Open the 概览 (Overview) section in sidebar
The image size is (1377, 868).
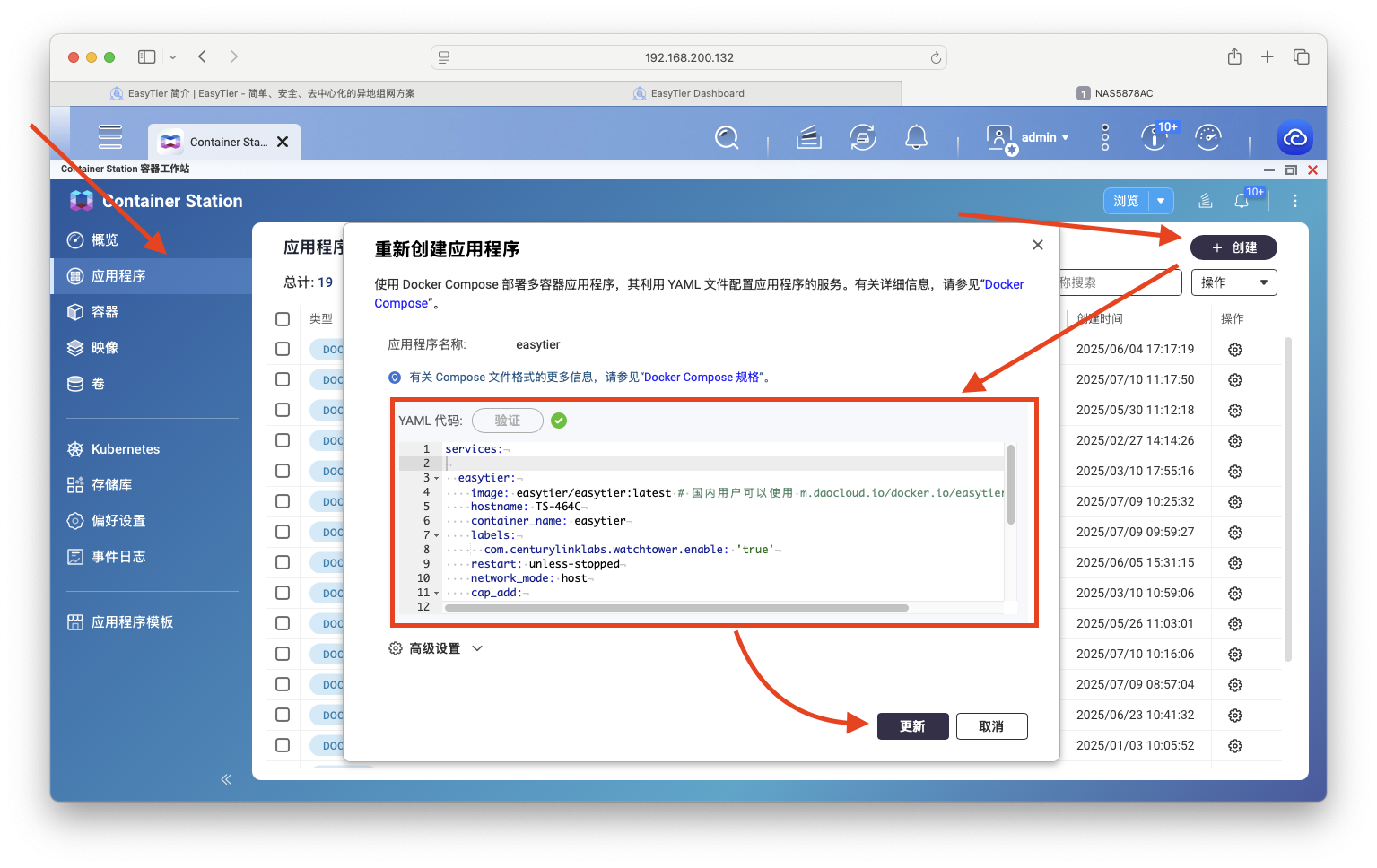(x=103, y=239)
